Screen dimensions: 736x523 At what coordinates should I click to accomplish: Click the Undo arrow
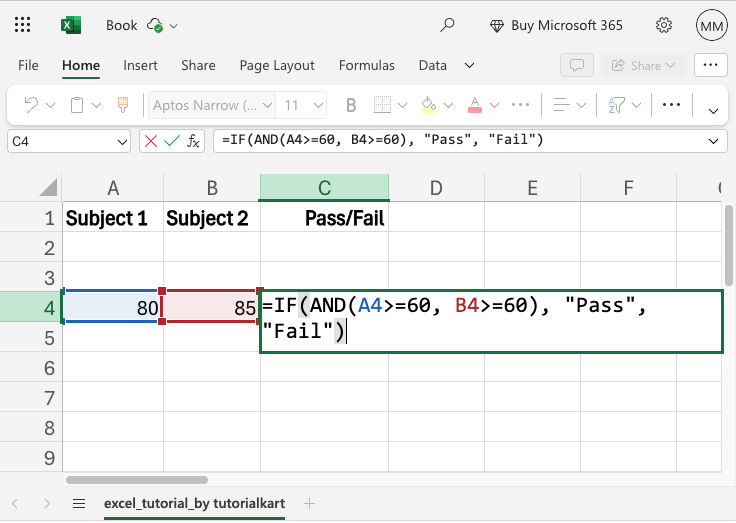pyautogui.click(x=31, y=105)
